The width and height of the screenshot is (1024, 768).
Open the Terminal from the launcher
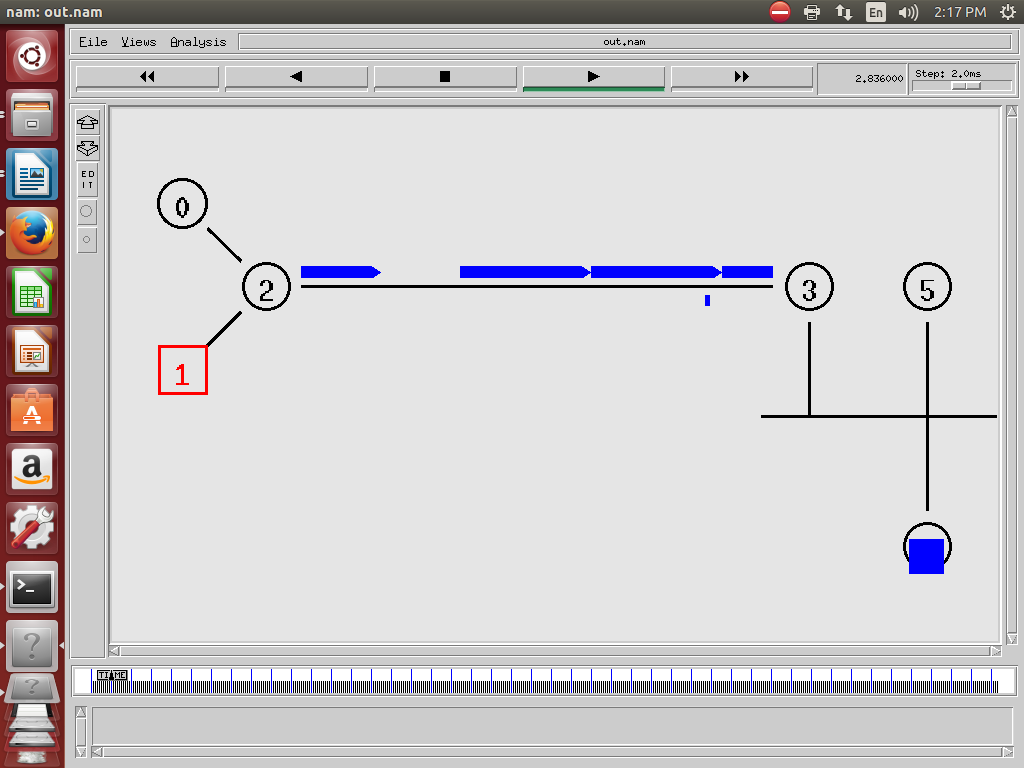point(32,587)
